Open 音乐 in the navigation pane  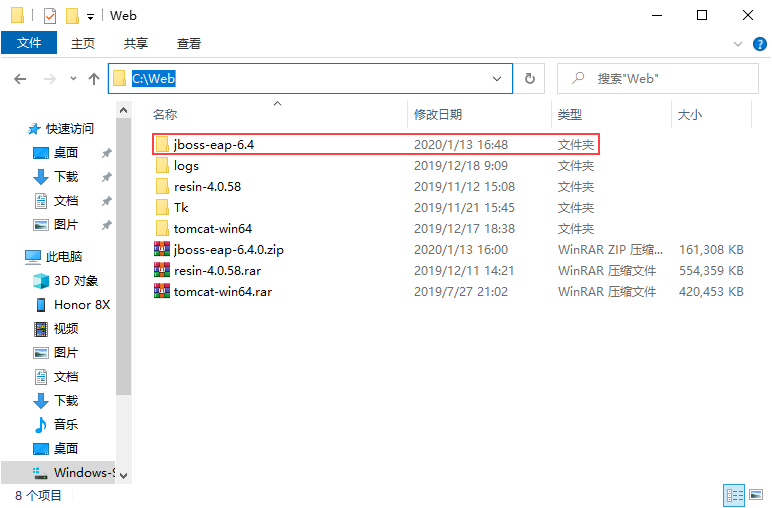click(55, 424)
